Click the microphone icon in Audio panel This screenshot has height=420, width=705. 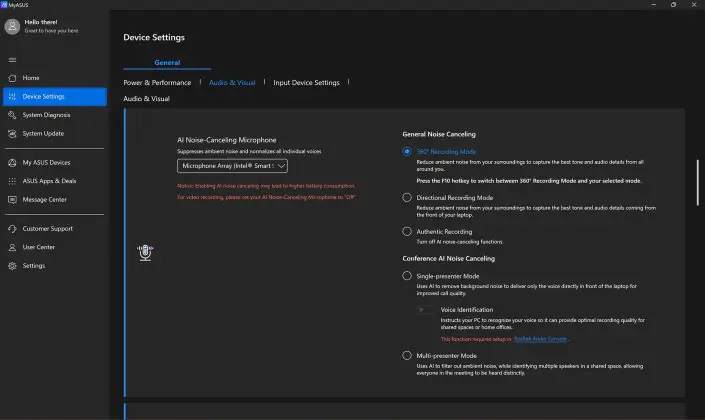(145, 253)
